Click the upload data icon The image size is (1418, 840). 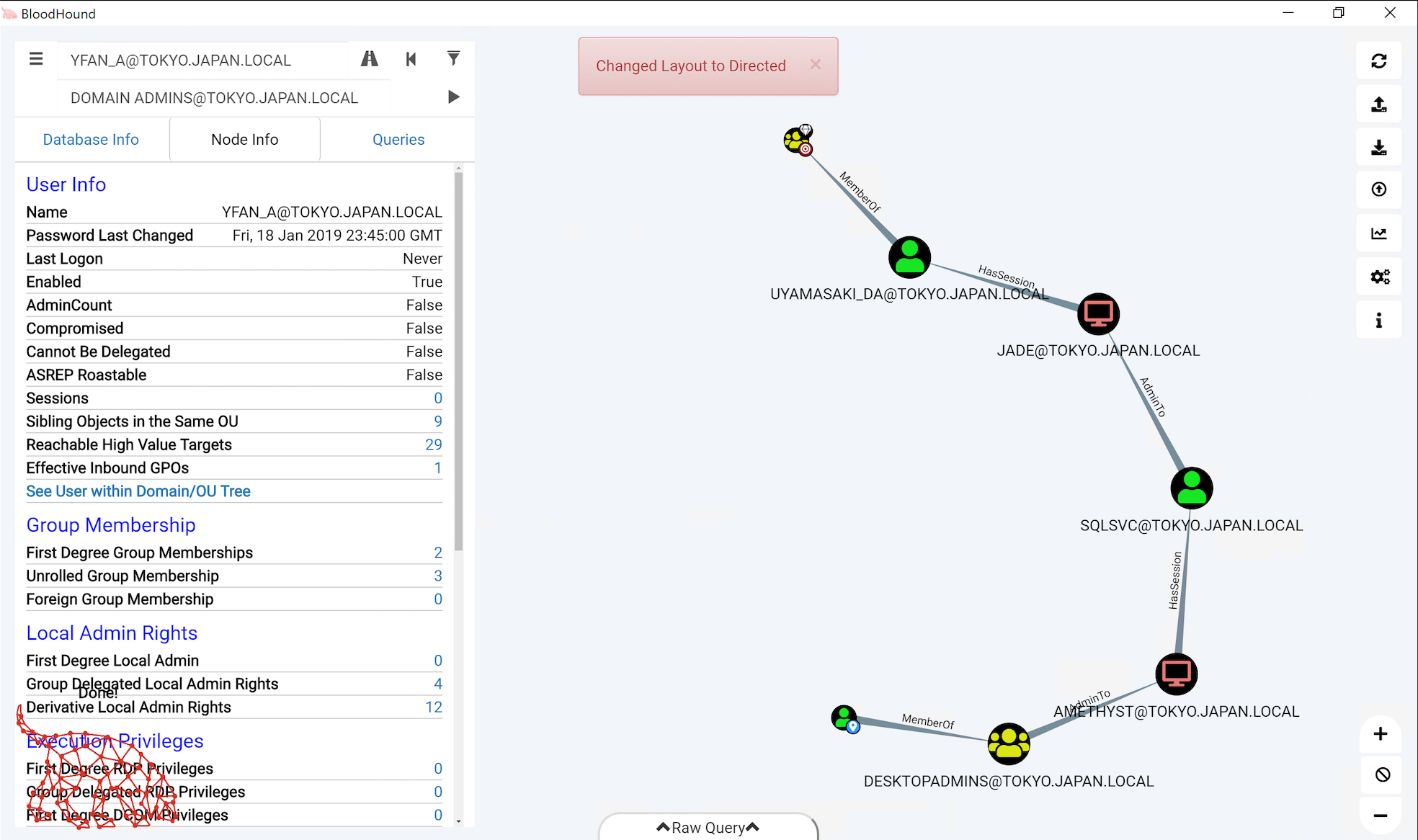coord(1378,189)
